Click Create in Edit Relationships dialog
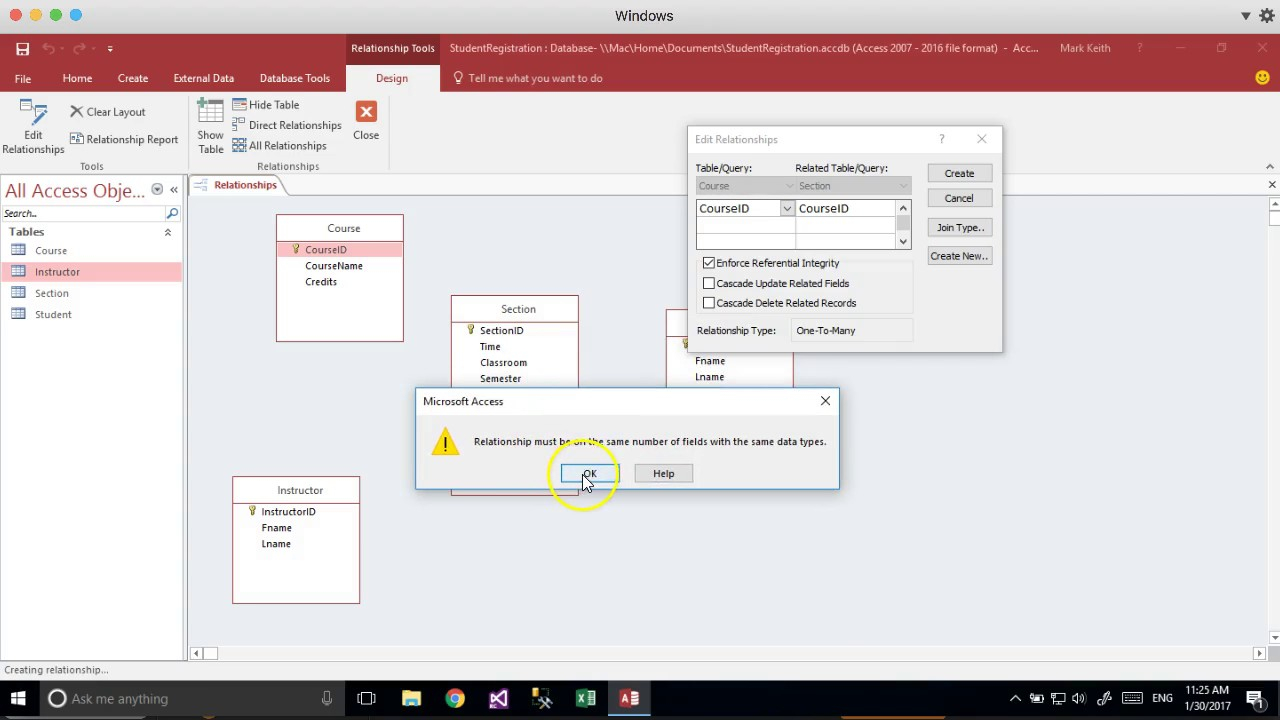This screenshot has width=1280, height=720. [x=959, y=174]
